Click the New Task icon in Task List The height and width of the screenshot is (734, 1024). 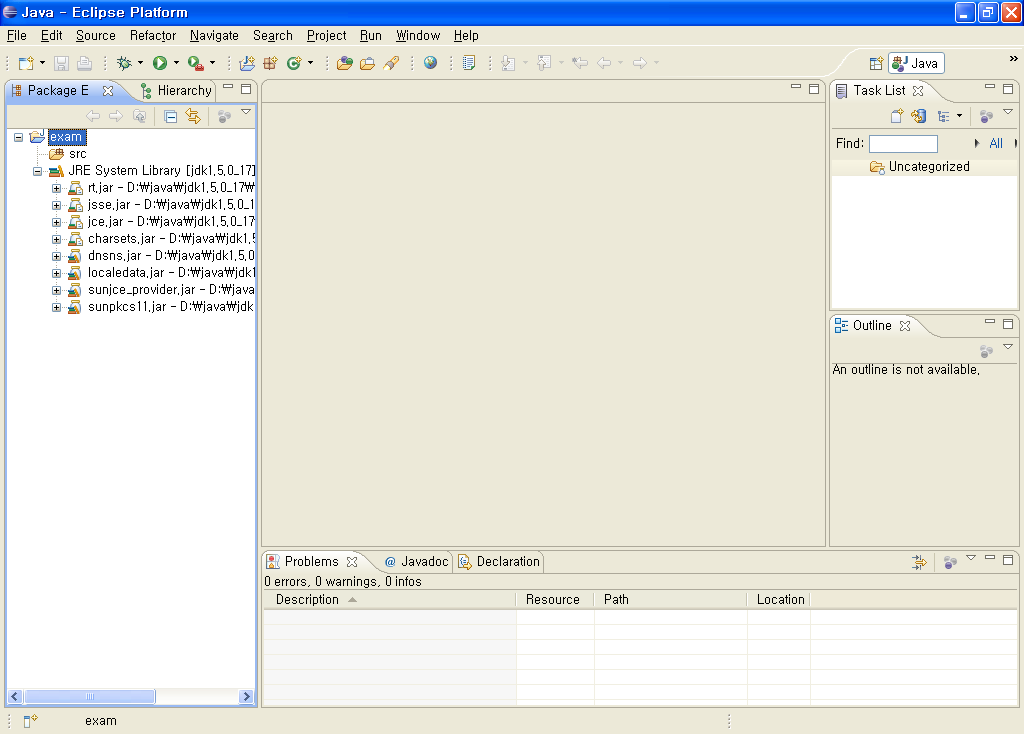point(897,116)
